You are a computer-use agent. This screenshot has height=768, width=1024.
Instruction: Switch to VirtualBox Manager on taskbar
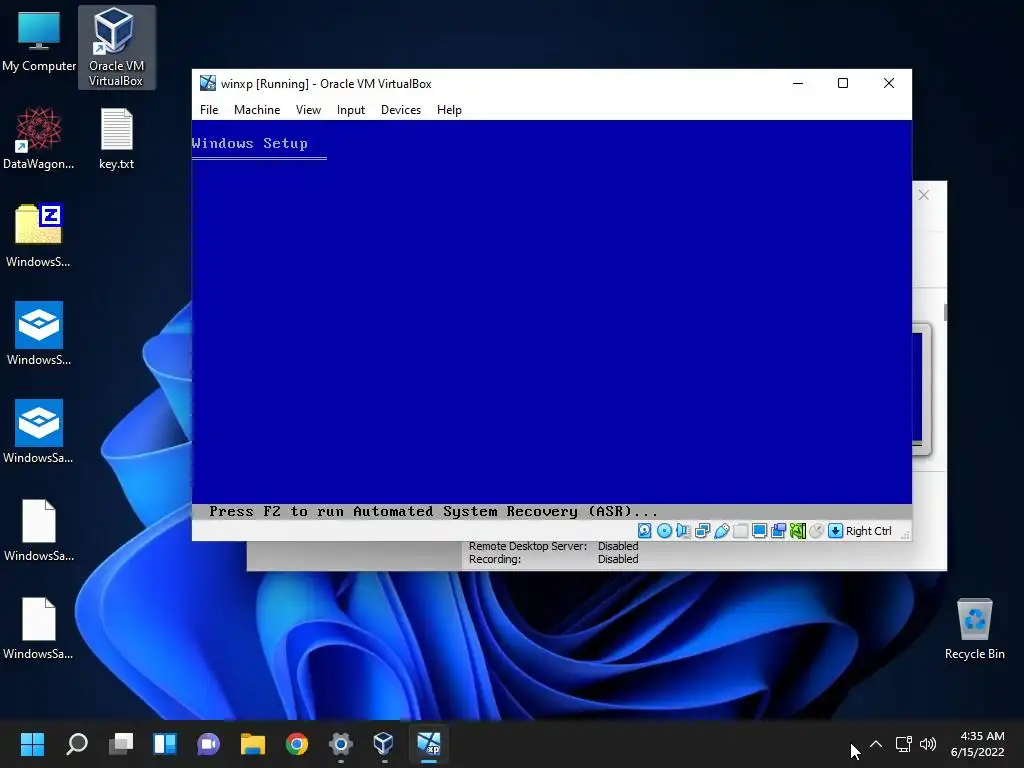[x=384, y=744]
